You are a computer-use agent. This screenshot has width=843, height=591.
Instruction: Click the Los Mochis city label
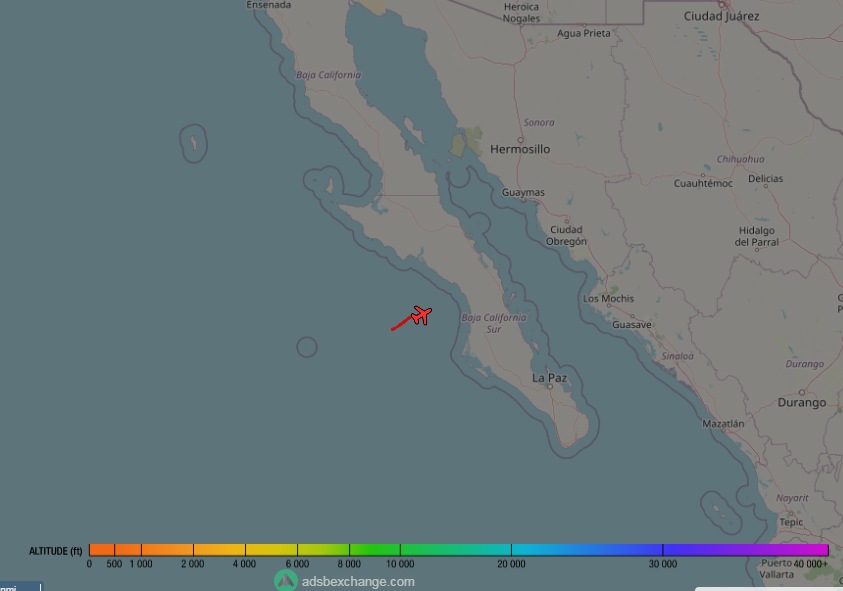(609, 298)
